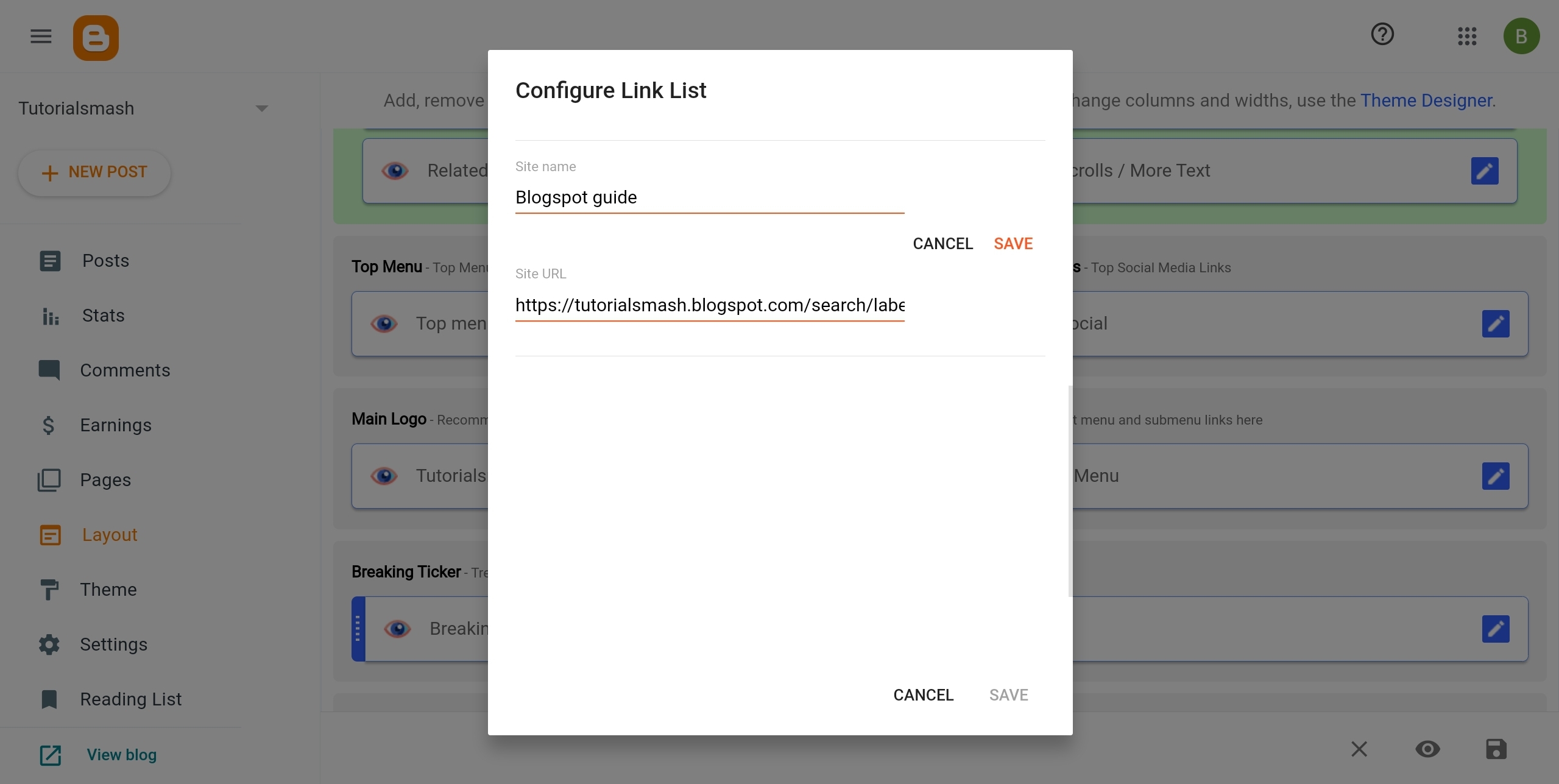
Task: Open the Theme section in sidebar
Action: click(x=108, y=590)
